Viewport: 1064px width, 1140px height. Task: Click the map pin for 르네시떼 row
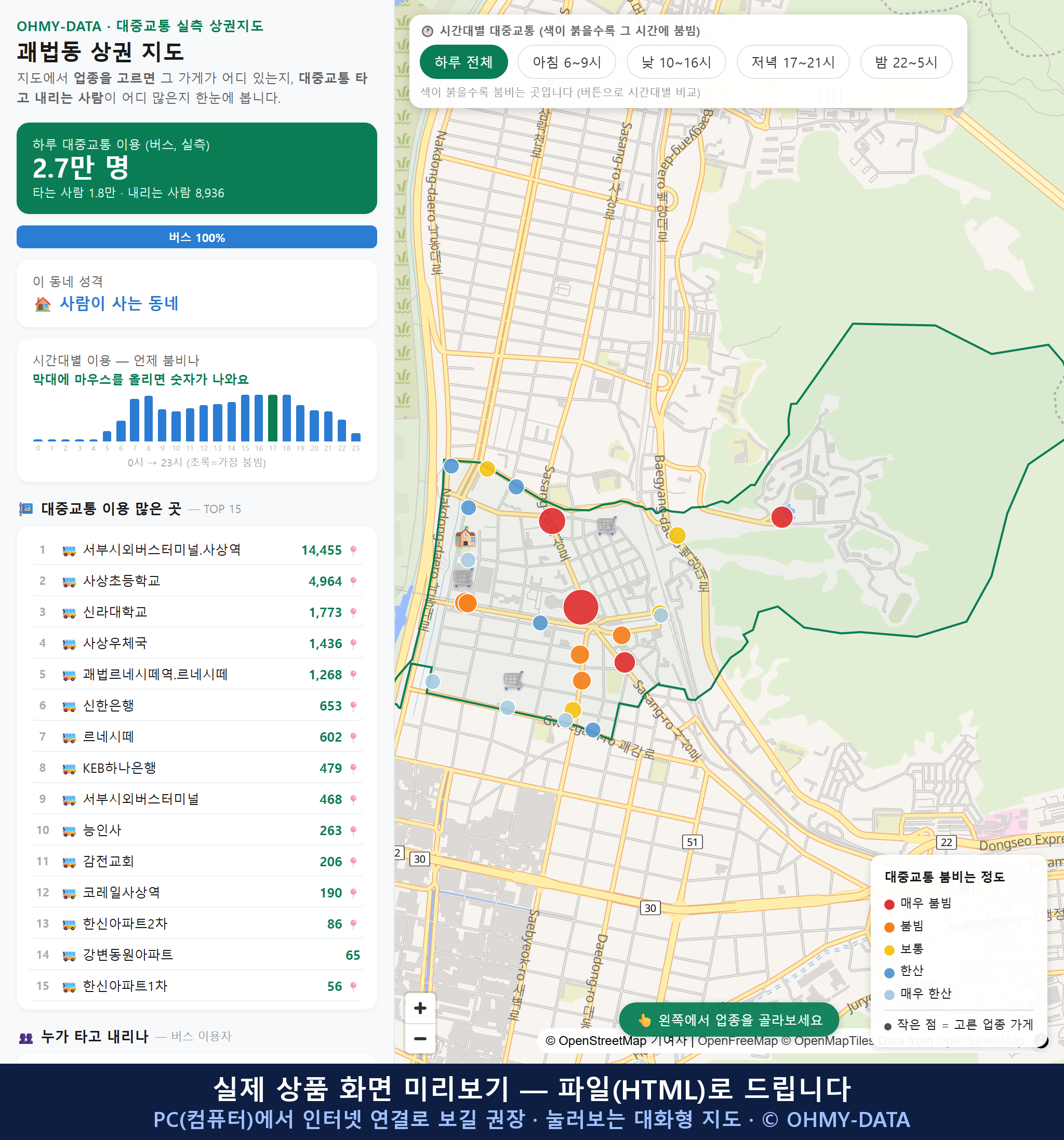click(353, 737)
